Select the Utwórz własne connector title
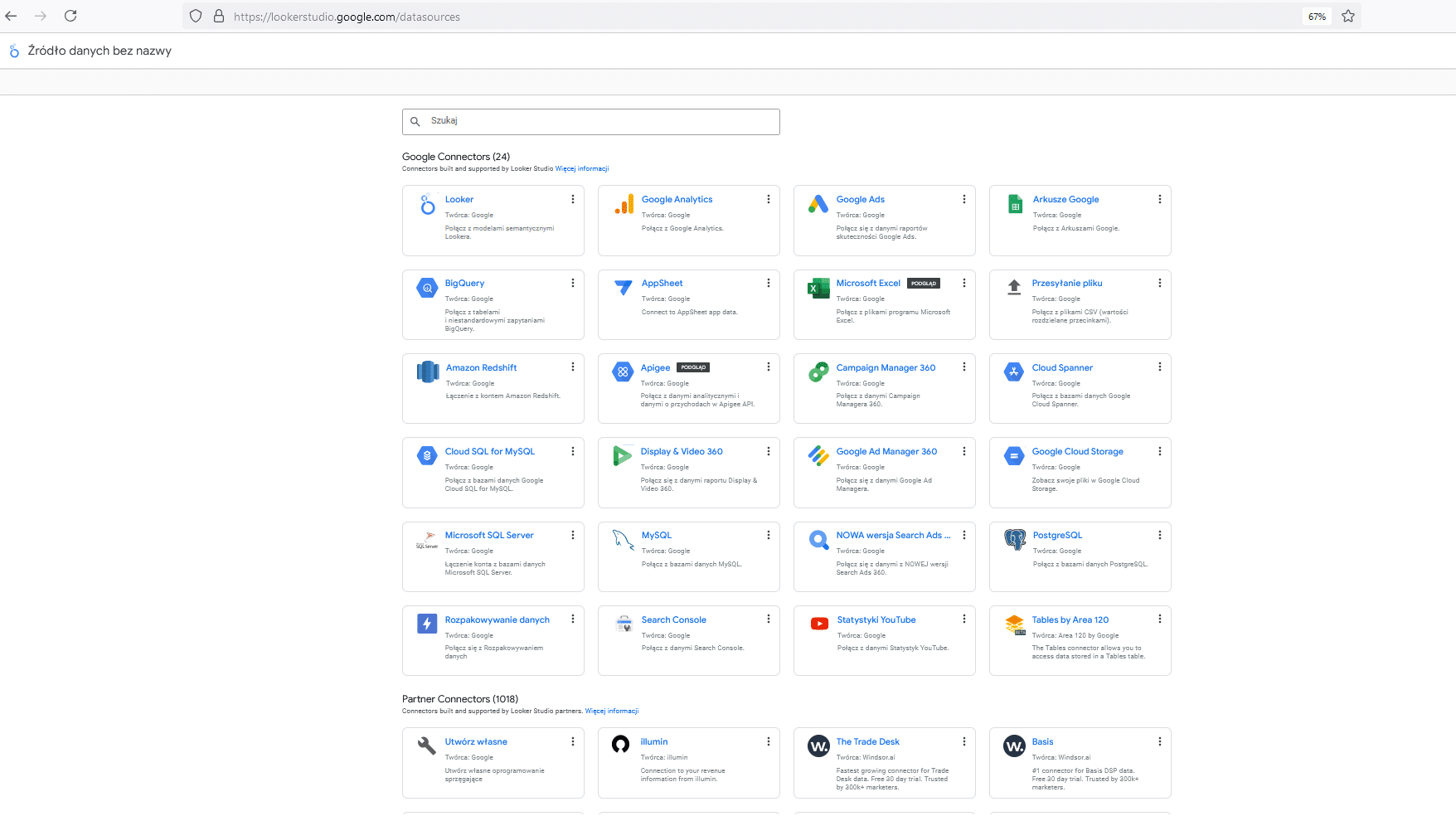Image resolution: width=1456 pixels, height=816 pixels. (476, 741)
